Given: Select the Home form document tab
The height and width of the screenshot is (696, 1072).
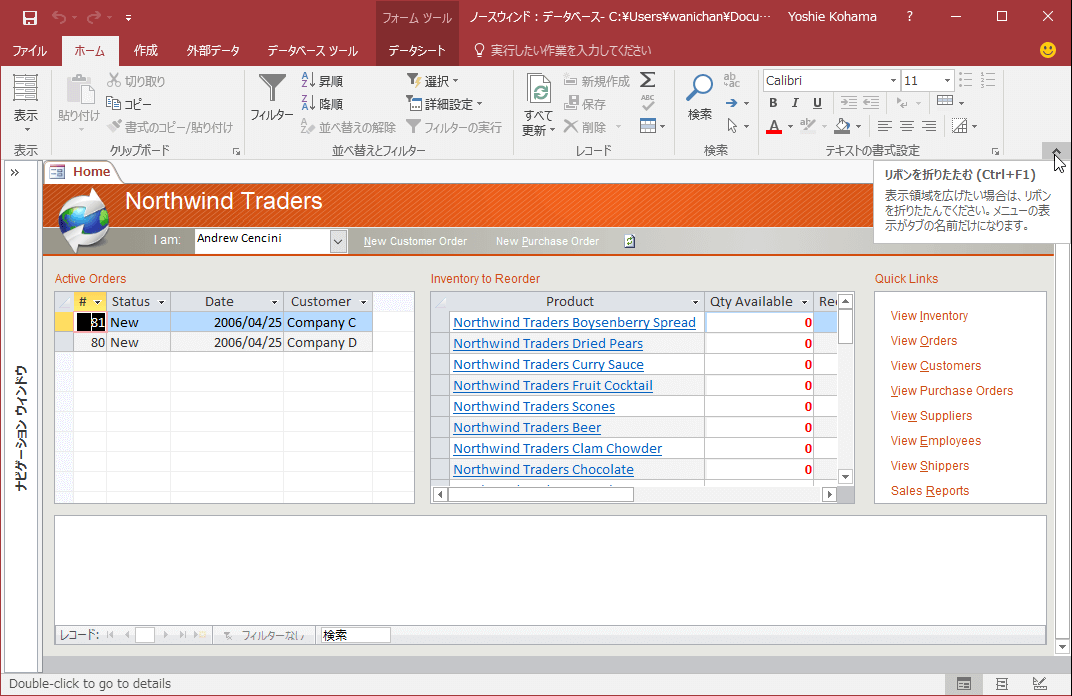Looking at the screenshot, I should click(81, 172).
